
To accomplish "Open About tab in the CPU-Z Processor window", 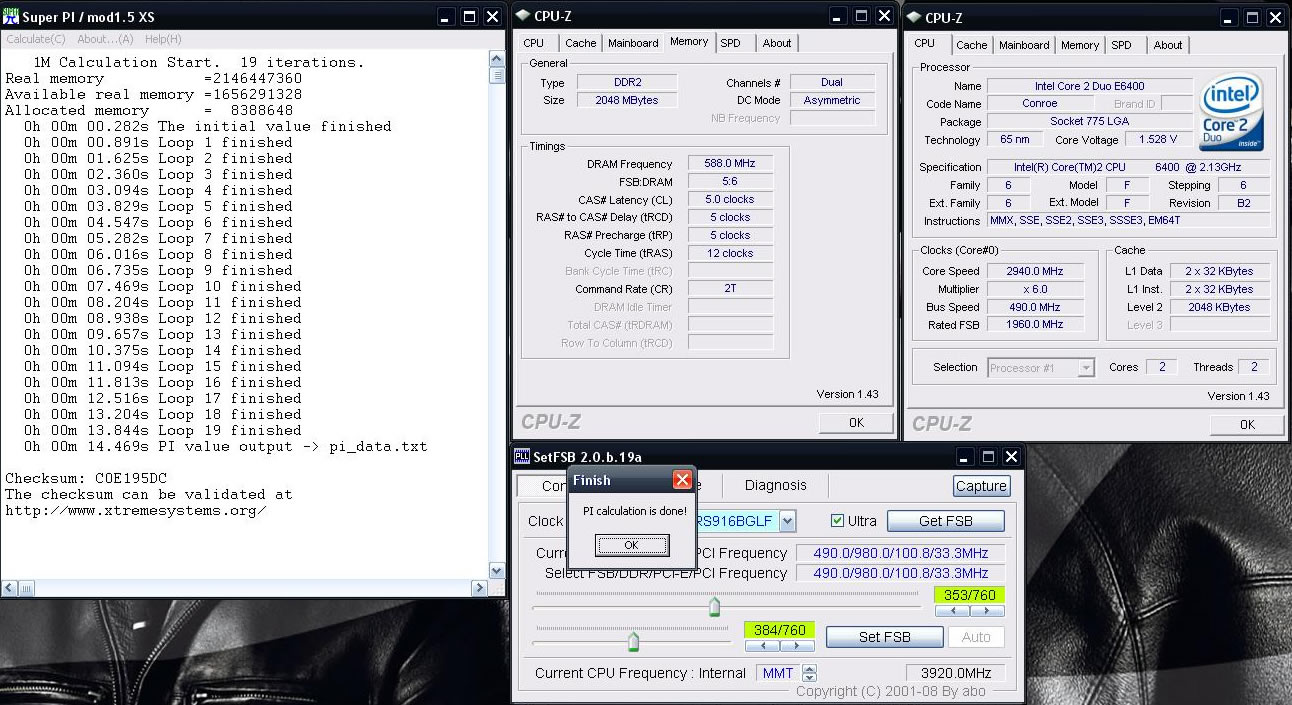I will point(1168,45).
